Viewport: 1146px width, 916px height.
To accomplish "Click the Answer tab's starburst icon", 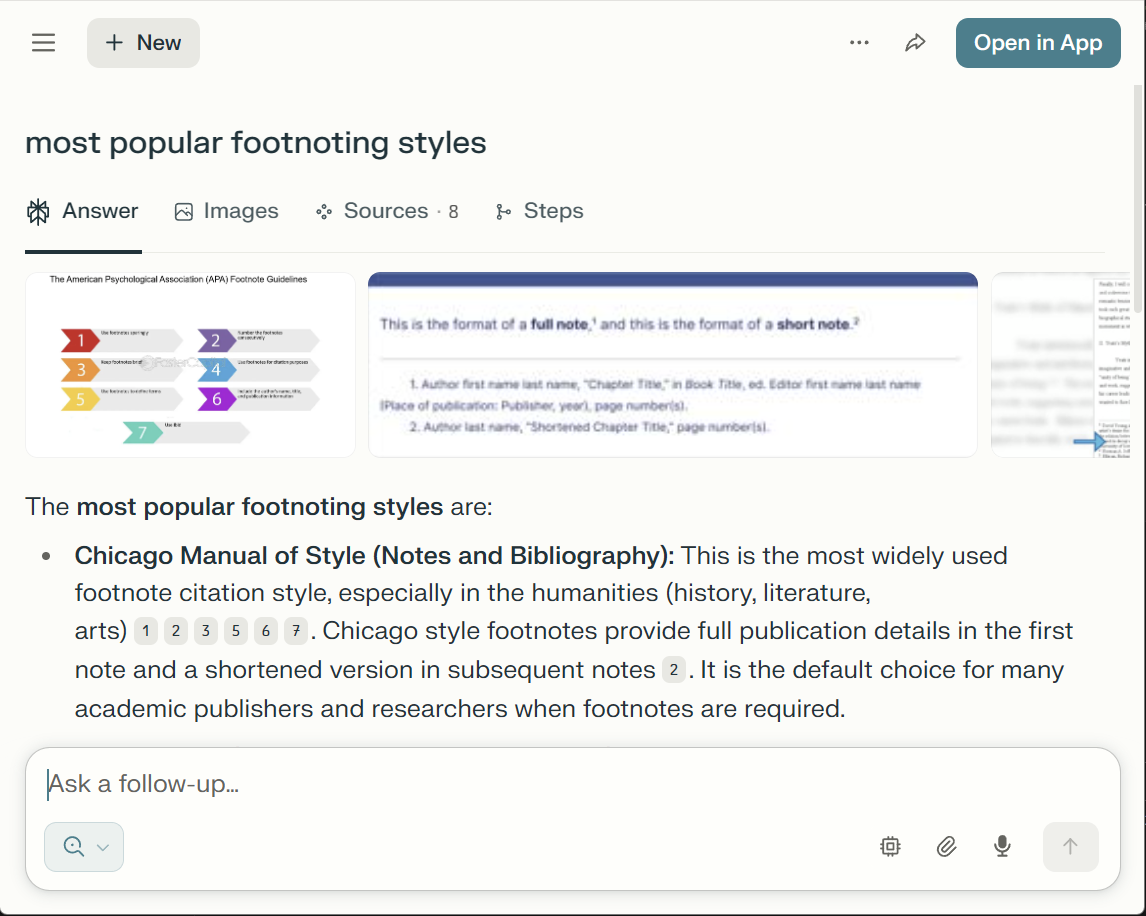I will 37,211.
